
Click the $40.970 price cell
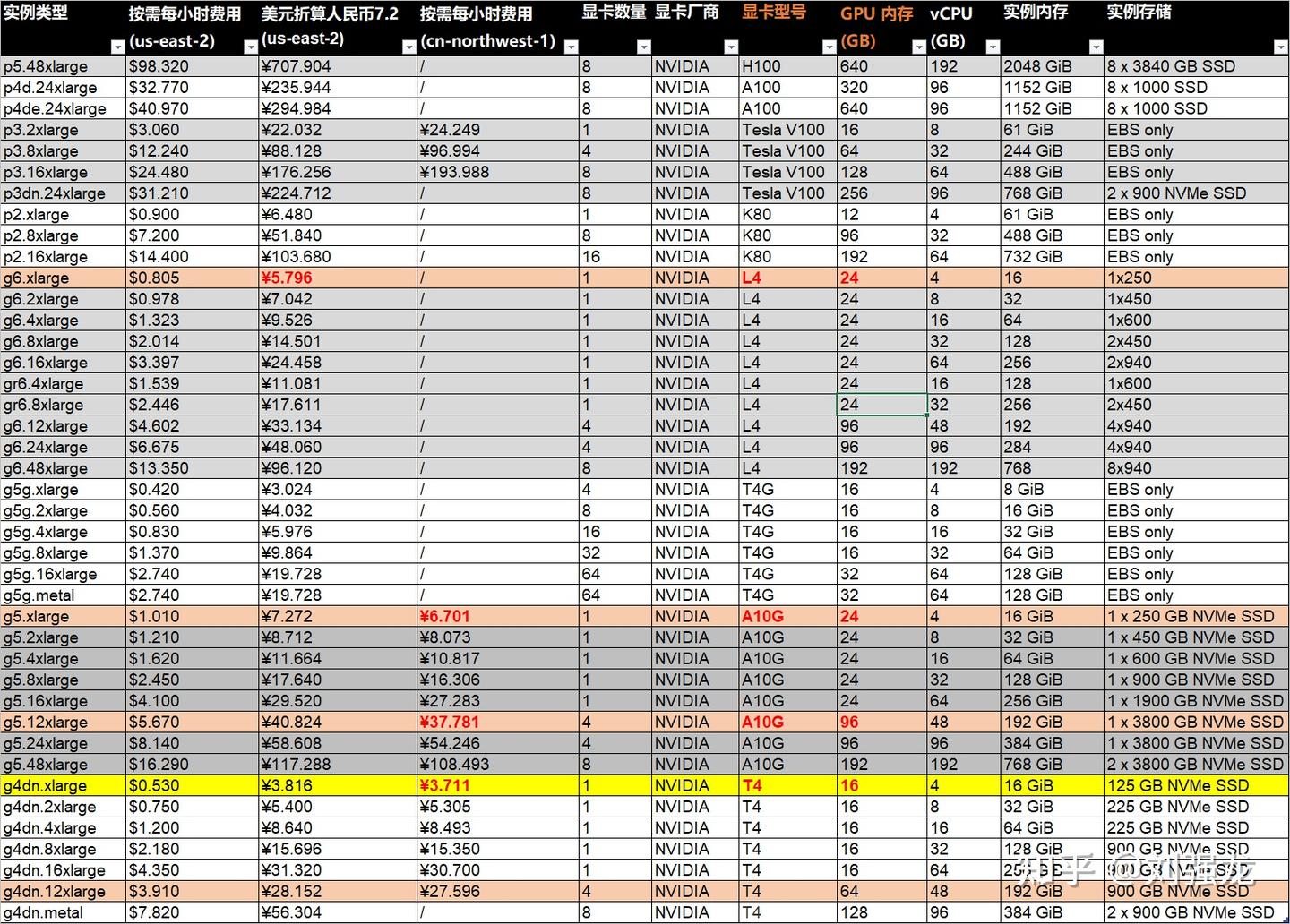tap(193, 108)
